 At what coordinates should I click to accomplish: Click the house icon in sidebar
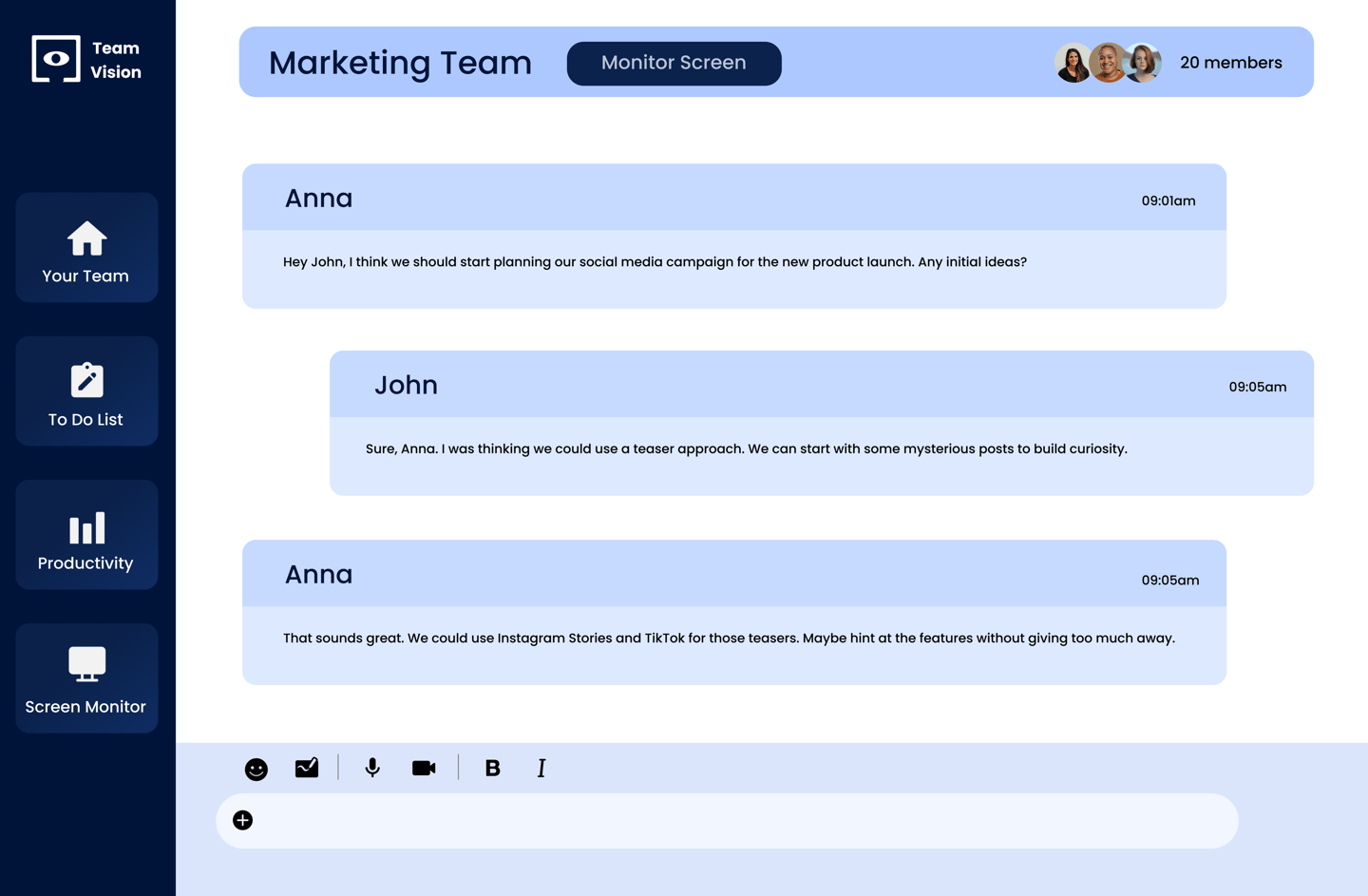tap(86, 238)
